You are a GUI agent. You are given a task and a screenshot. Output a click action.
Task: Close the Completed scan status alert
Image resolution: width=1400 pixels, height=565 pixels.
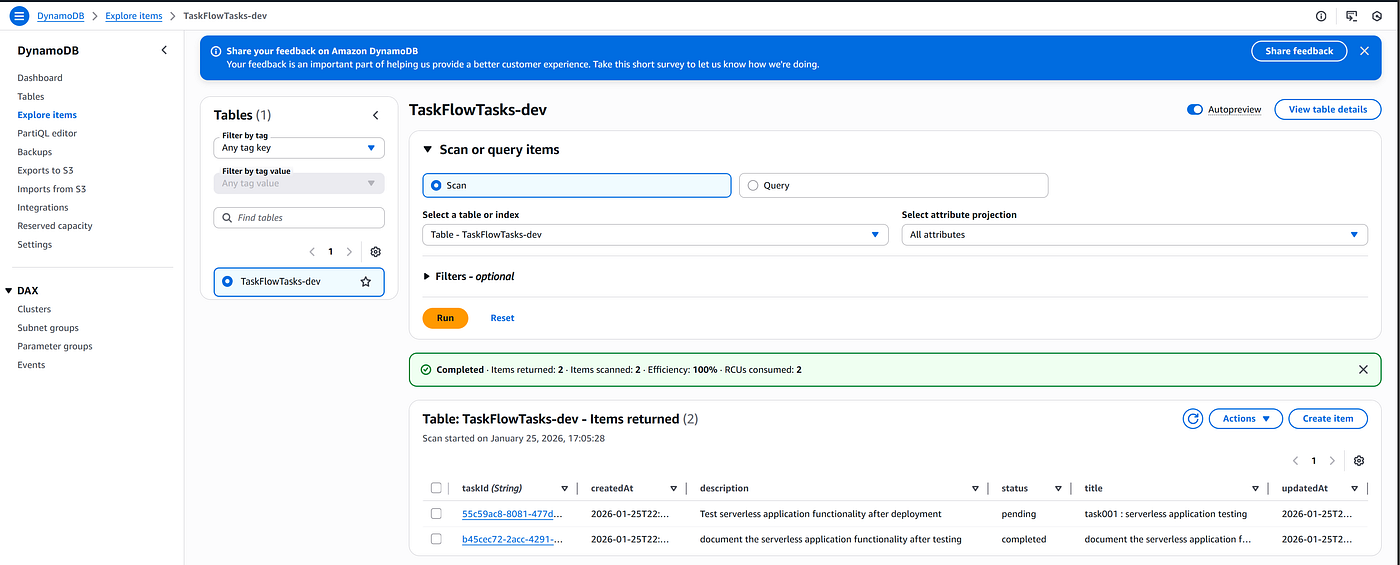(1363, 369)
